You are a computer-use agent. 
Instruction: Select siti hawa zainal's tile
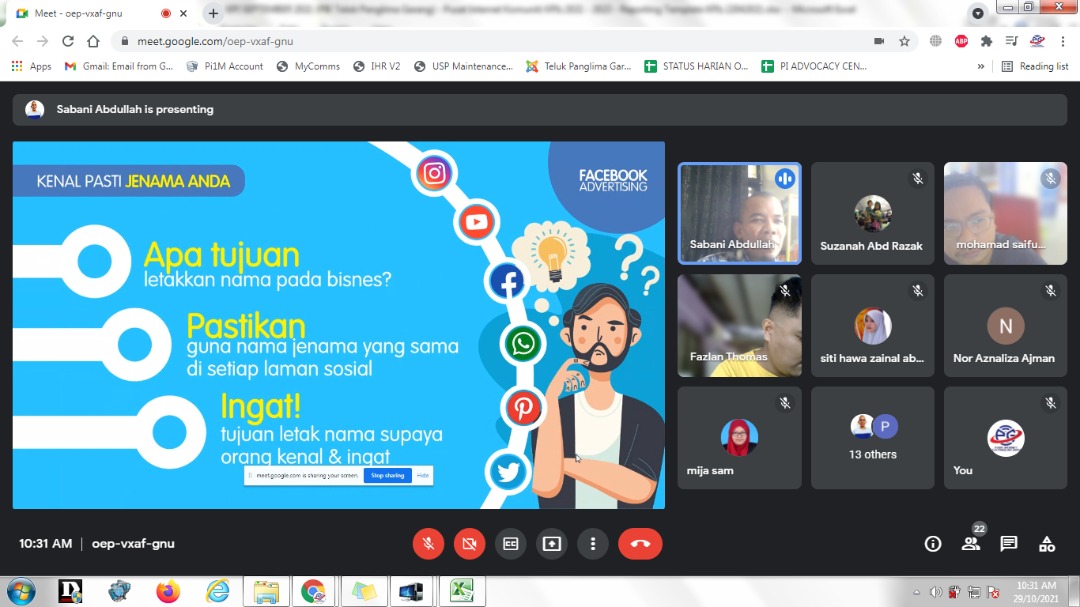[x=873, y=326]
